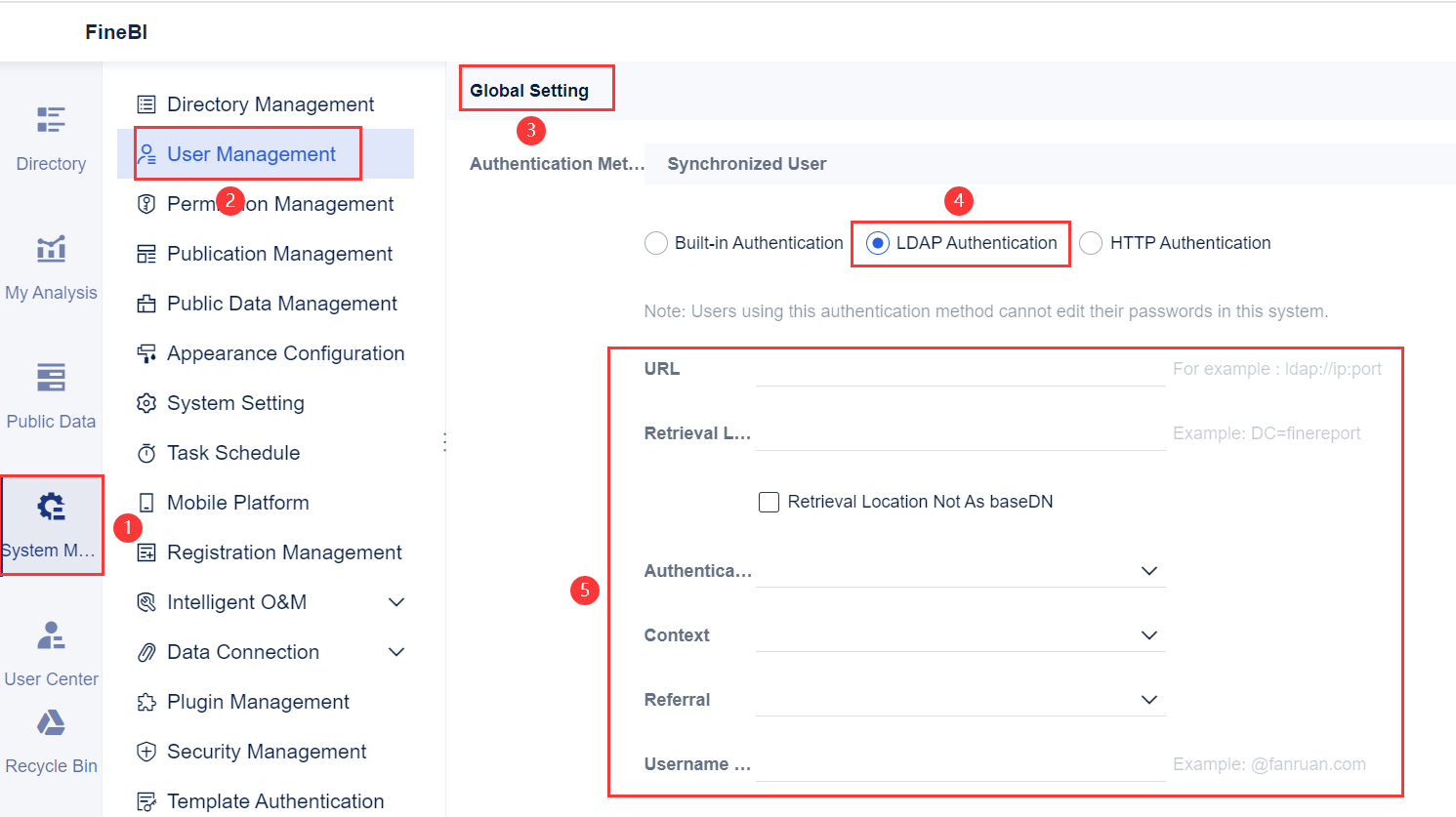Go to Security Management

tap(267, 752)
